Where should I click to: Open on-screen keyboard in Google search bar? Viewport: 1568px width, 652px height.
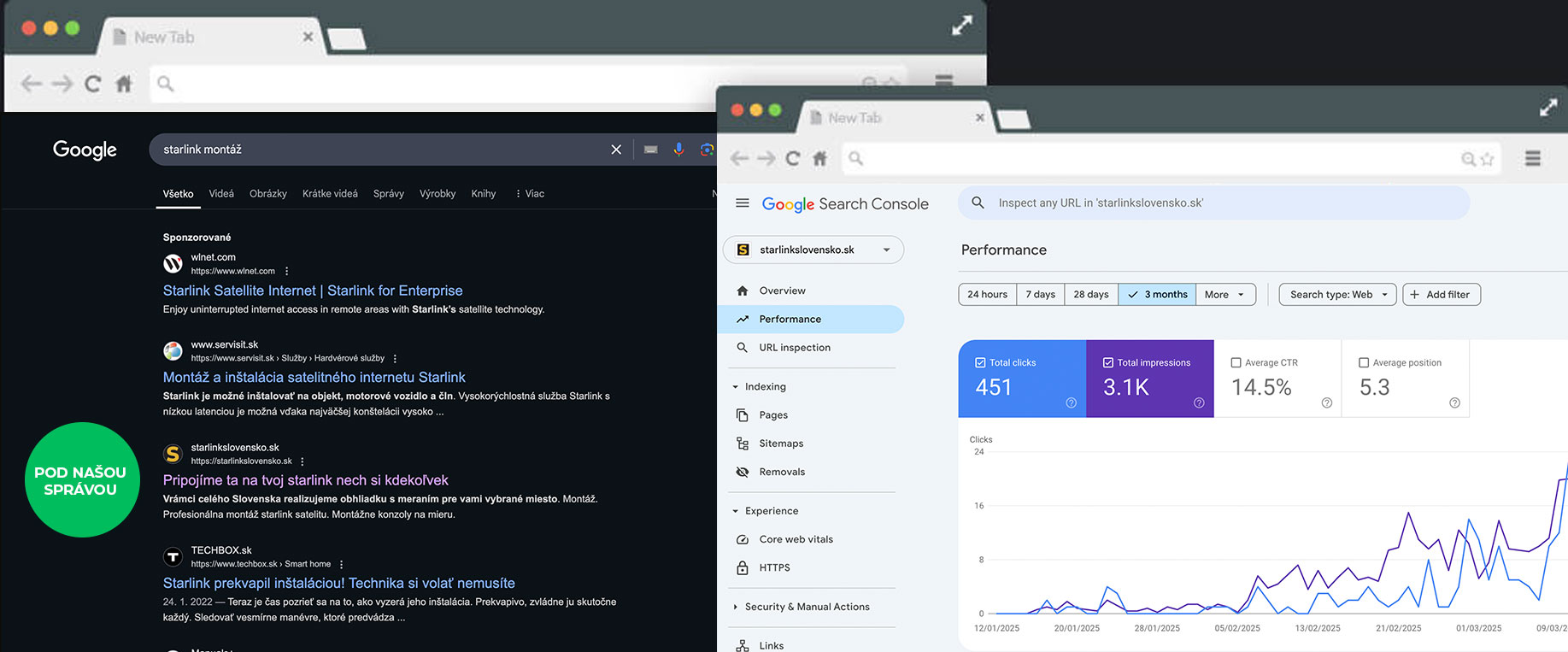[x=651, y=150]
